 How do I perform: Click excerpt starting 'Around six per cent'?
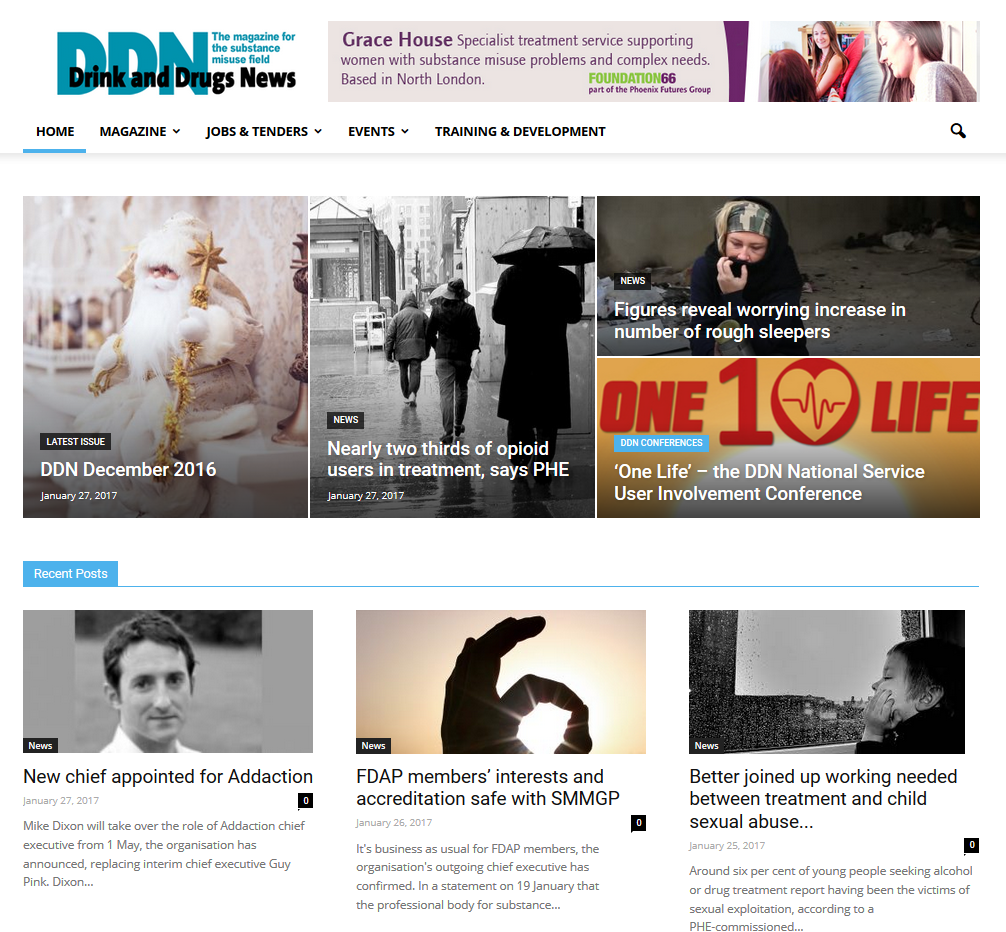tap(831, 899)
